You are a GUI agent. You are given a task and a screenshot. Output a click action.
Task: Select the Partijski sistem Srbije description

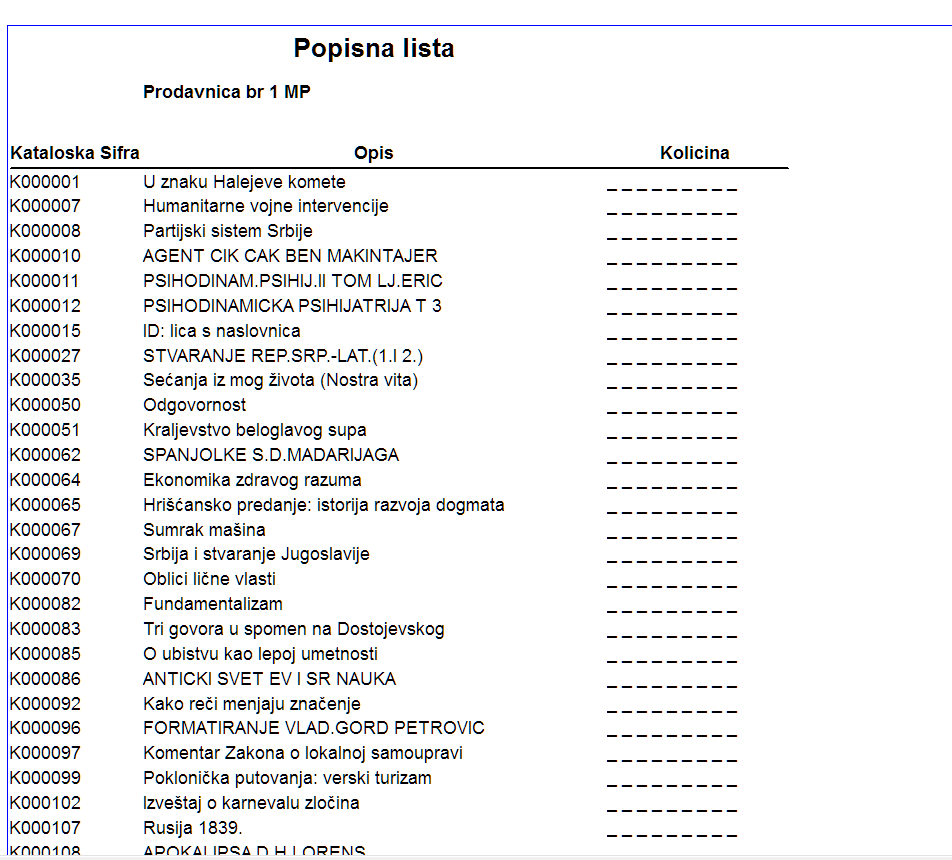[x=228, y=231]
